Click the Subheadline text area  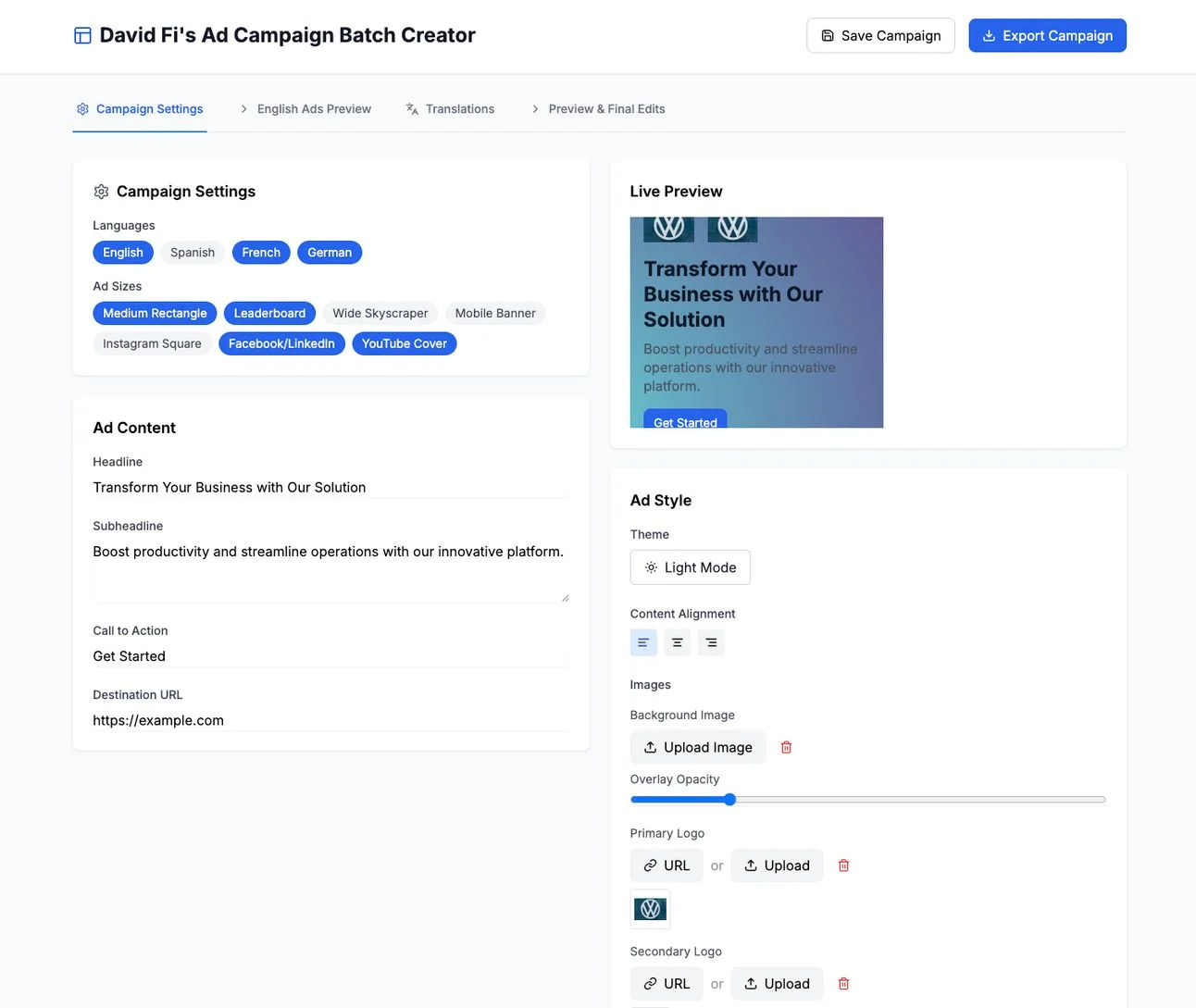[330, 571]
